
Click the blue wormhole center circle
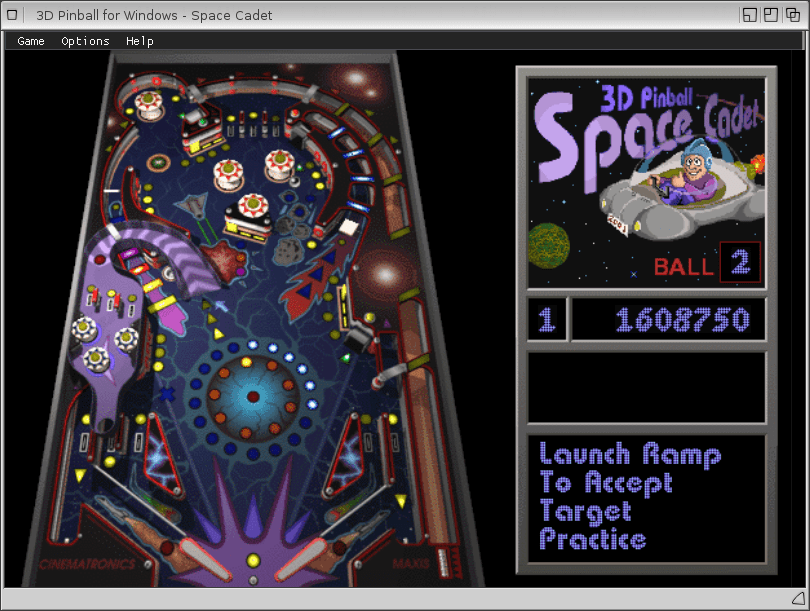pyautogui.click(x=252, y=397)
